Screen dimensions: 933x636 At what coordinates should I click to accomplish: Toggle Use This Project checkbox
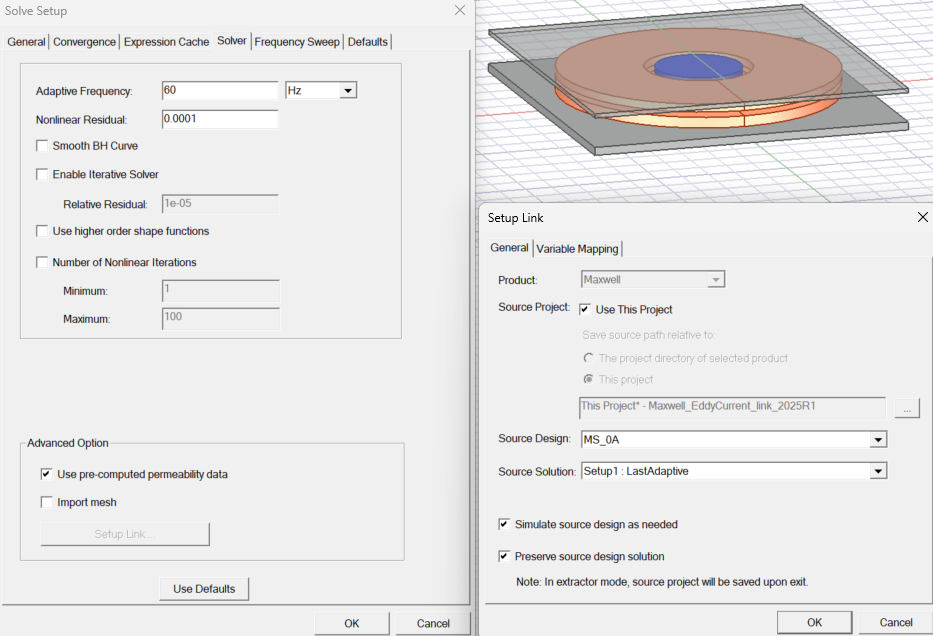point(585,309)
